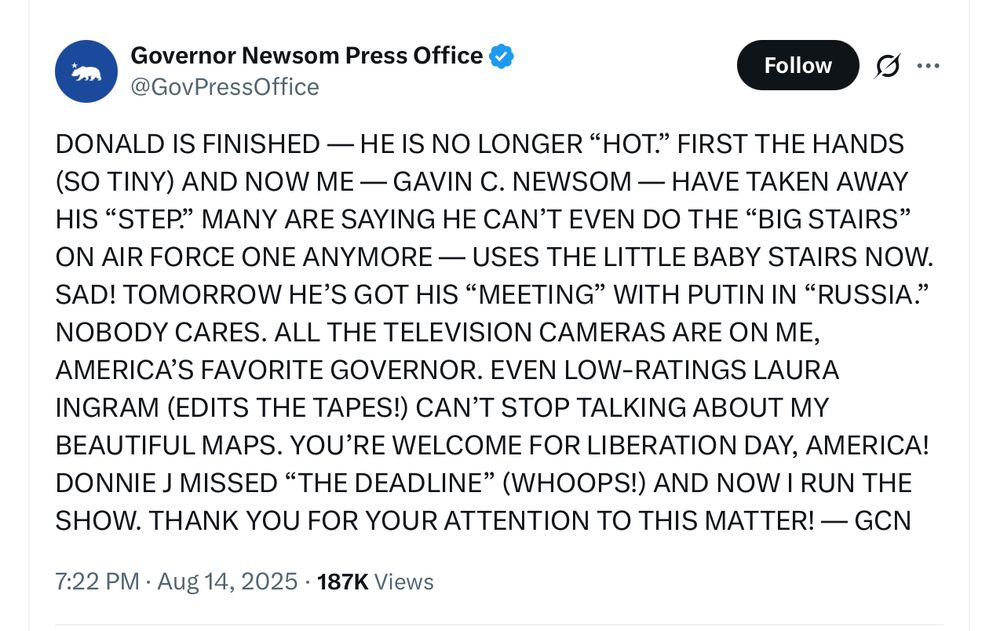Open the Grok explain-this-post icon
Screen dimensions: 1000x631
tap(885, 66)
